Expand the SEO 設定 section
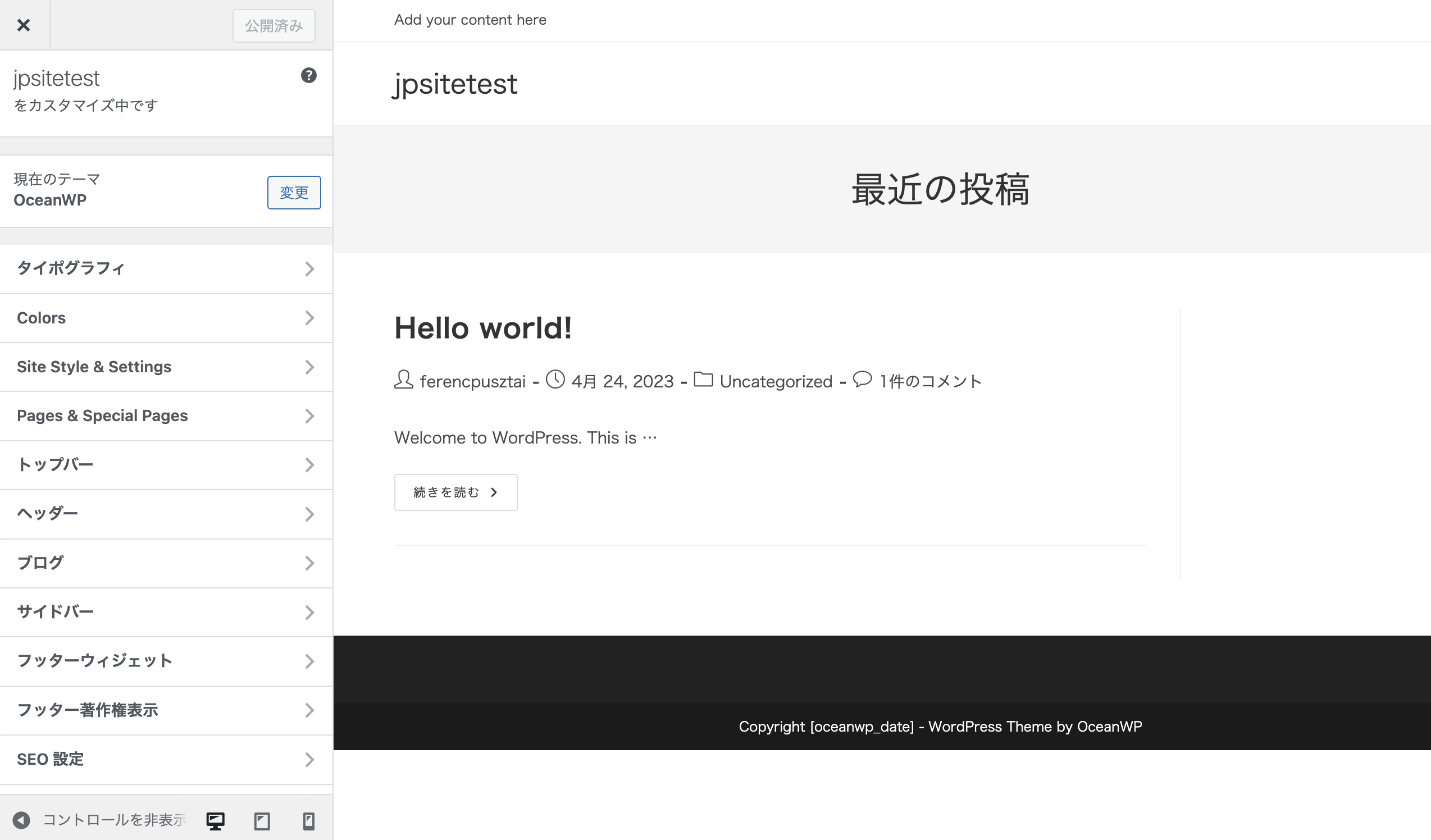This screenshot has width=1431, height=840. [x=167, y=759]
